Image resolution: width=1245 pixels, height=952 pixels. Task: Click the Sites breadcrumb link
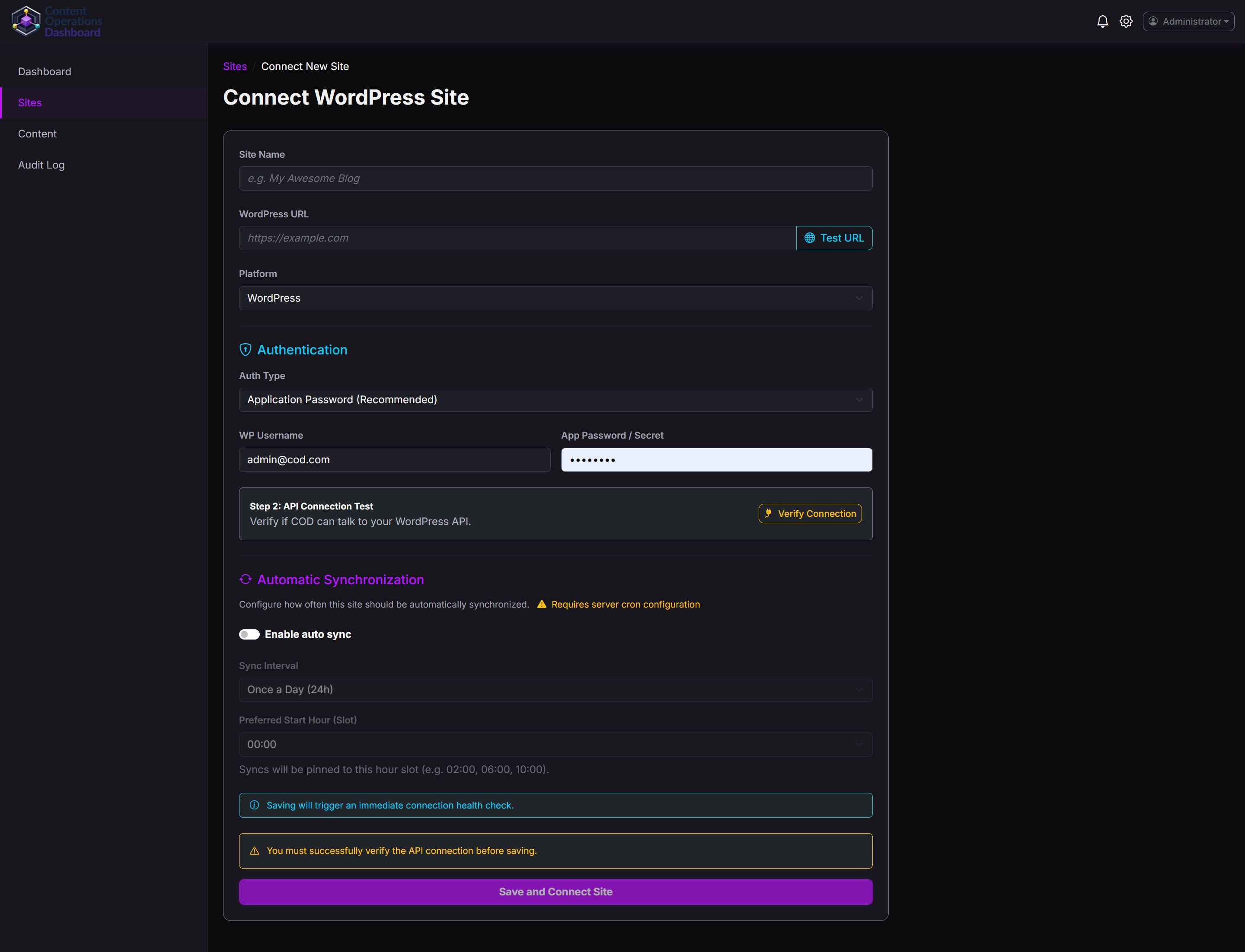click(x=235, y=66)
